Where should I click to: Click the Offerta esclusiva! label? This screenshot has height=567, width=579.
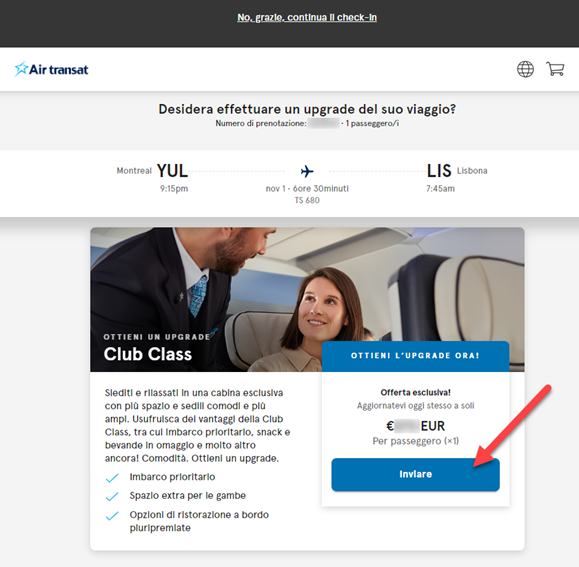tap(415, 392)
